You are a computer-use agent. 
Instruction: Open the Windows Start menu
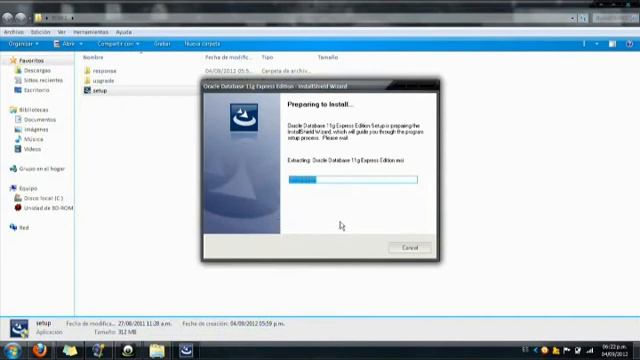pos(12,351)
